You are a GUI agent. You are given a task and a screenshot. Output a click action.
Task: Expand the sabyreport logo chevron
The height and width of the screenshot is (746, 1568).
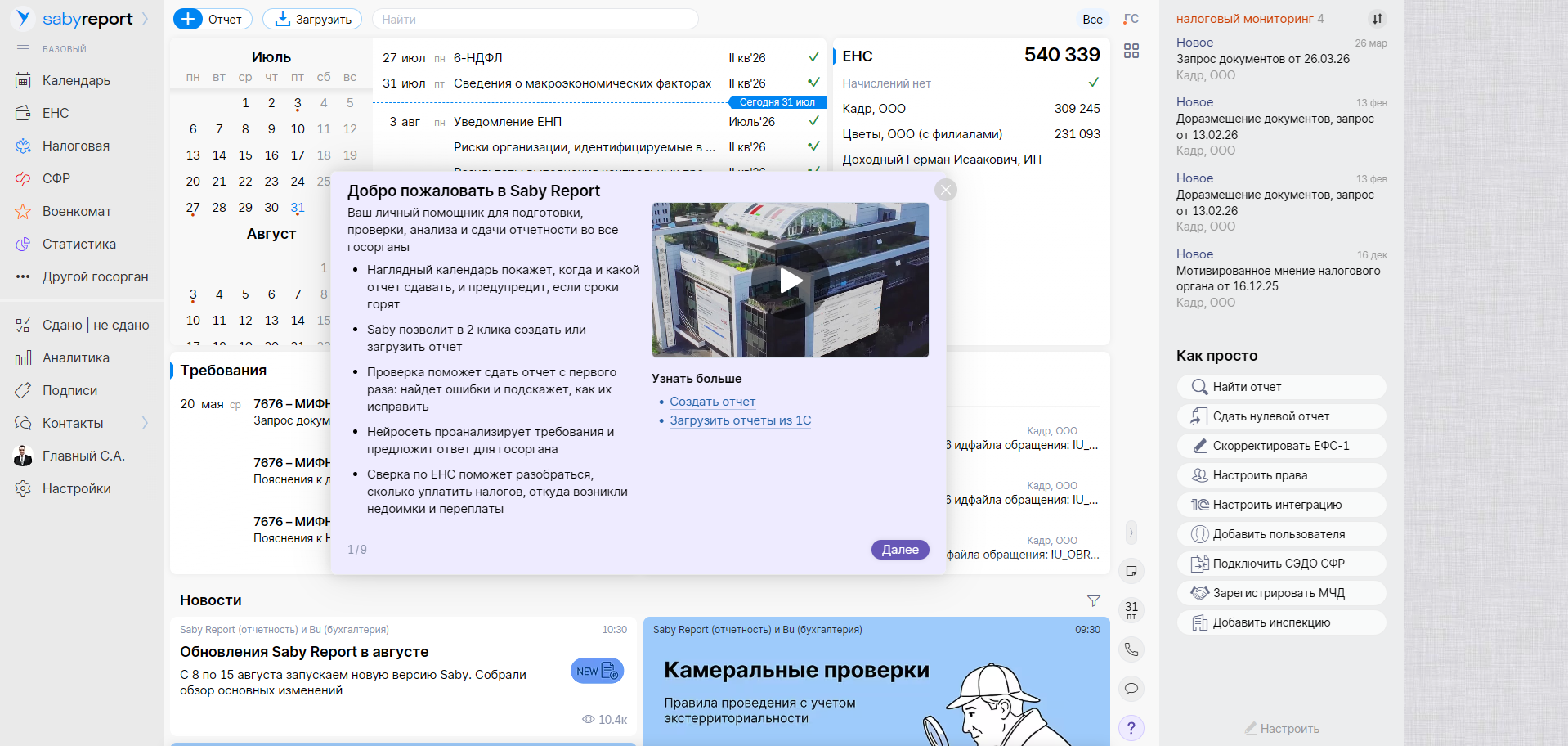pos(145,19)
